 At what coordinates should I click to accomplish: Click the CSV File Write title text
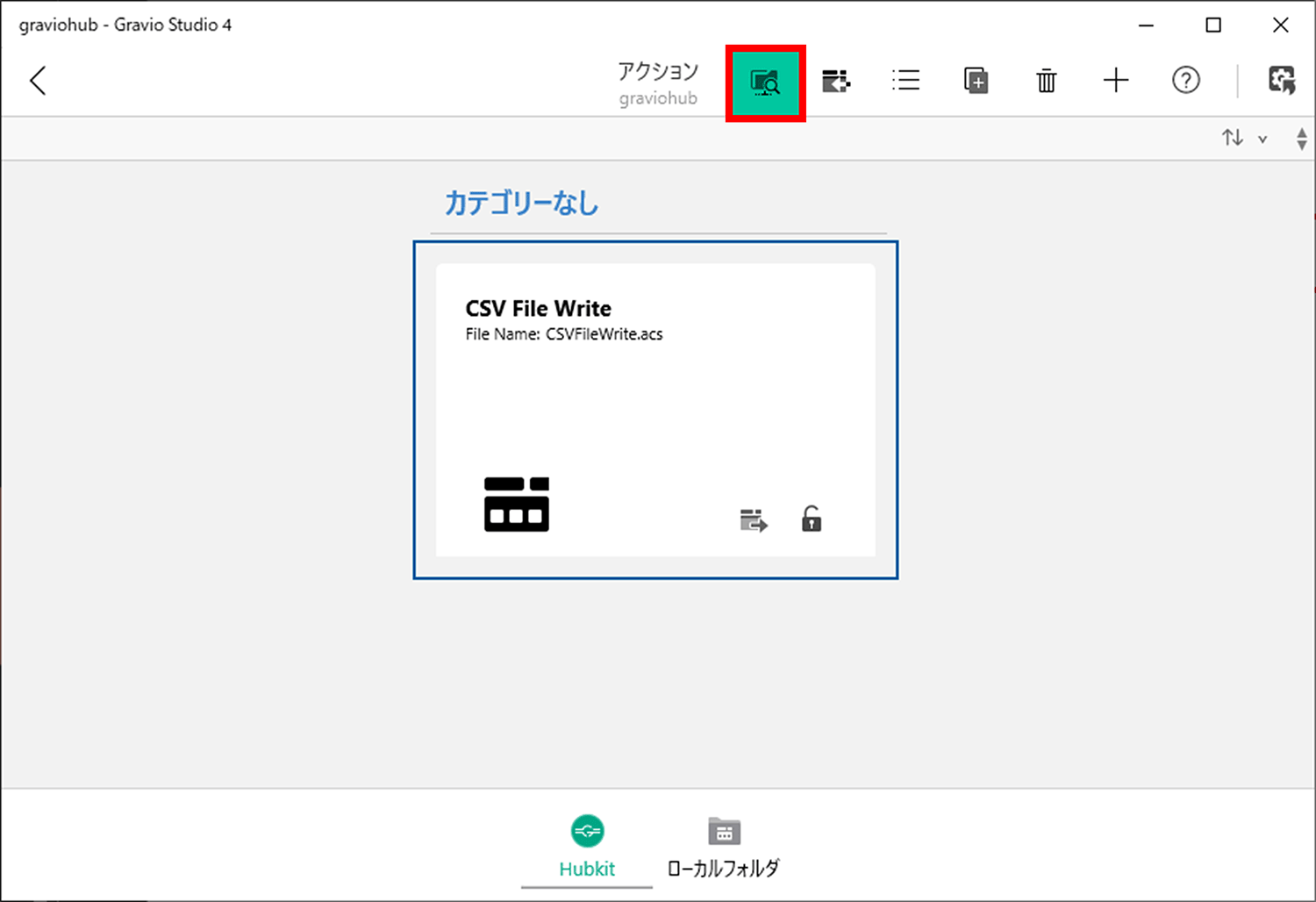click(x=539, y=309)
